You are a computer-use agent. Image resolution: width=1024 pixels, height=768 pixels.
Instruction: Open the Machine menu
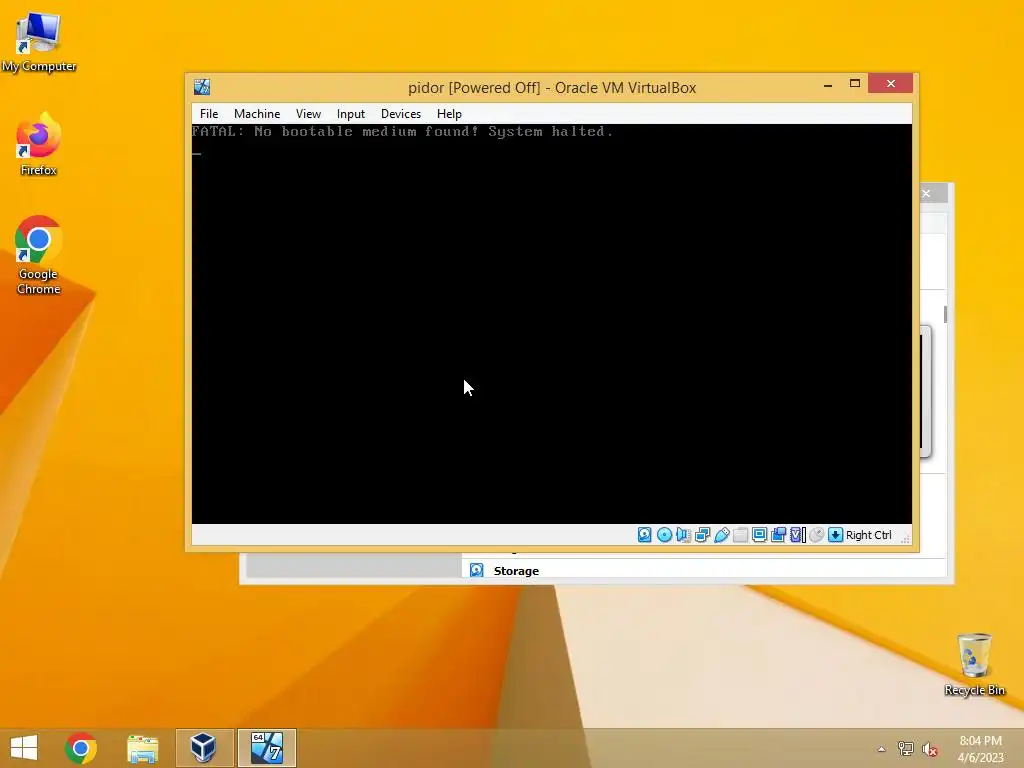(x=257, y=114)
